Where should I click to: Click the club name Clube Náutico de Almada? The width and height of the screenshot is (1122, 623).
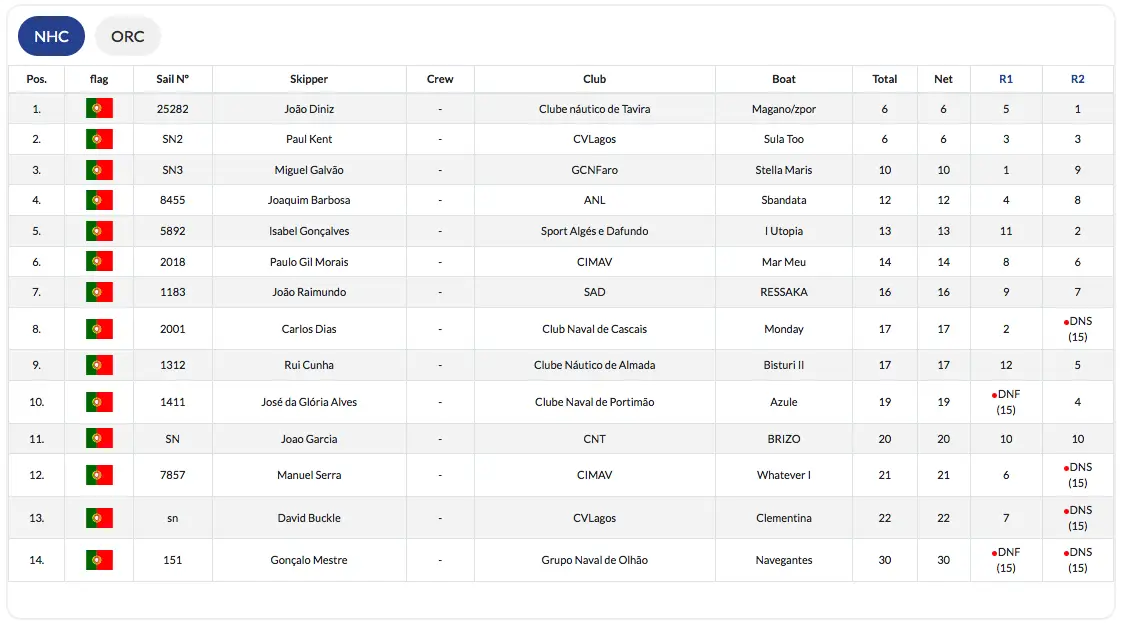[594, 365]
